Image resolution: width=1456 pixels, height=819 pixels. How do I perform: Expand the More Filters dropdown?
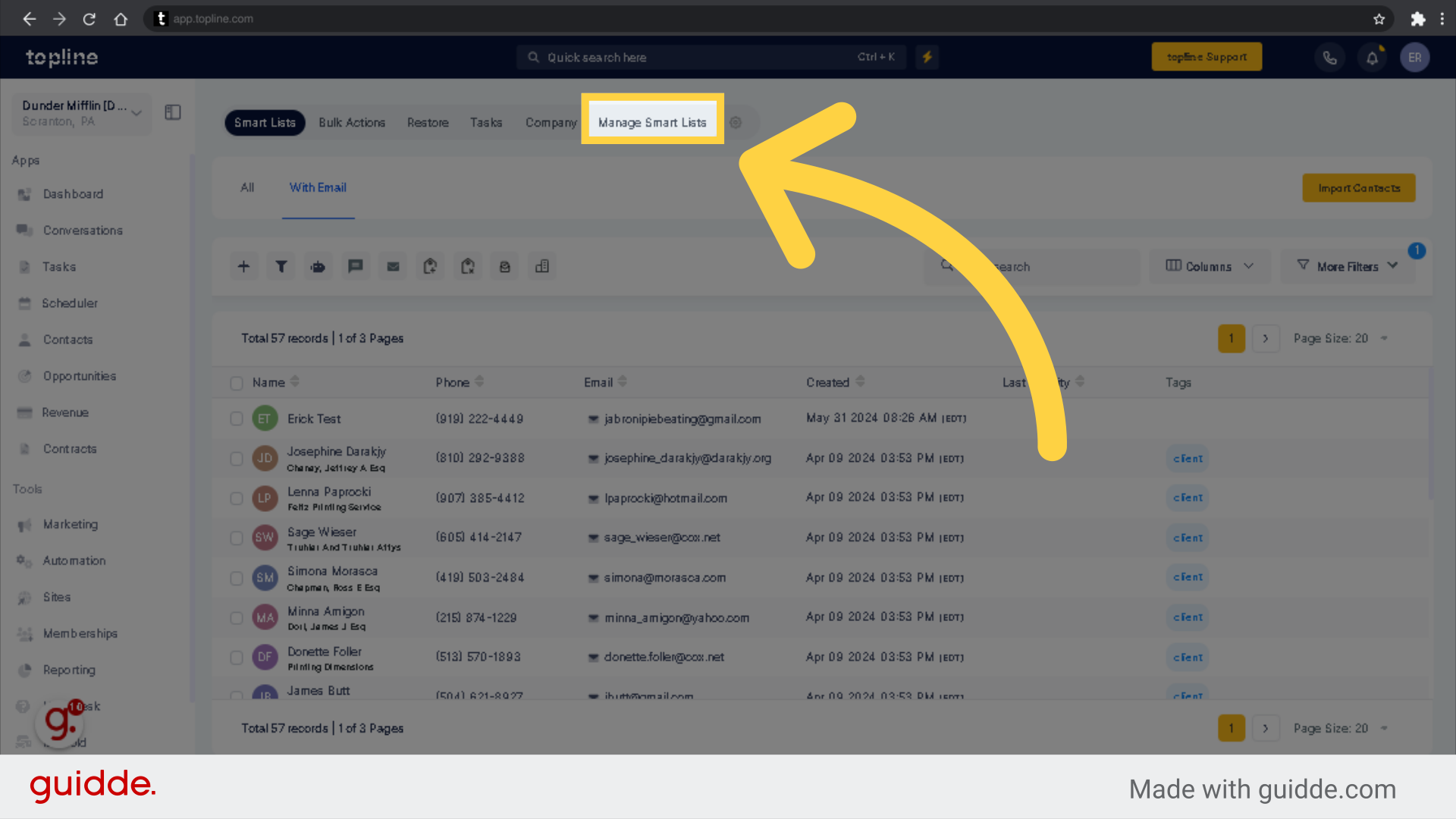(x=1348, y=266)
